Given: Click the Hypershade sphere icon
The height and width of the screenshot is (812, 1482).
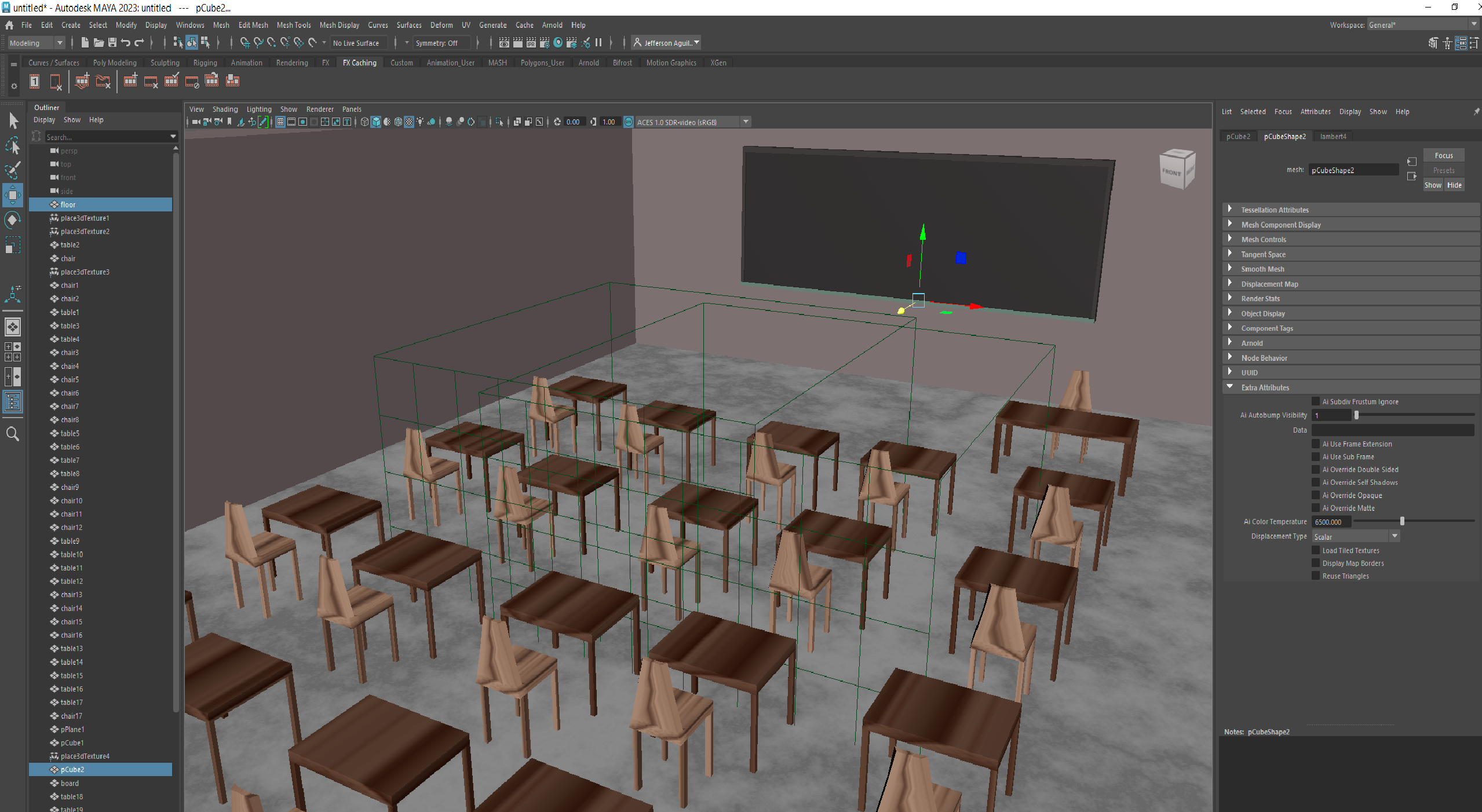Looking at the screenshot, I should [558, 42].
